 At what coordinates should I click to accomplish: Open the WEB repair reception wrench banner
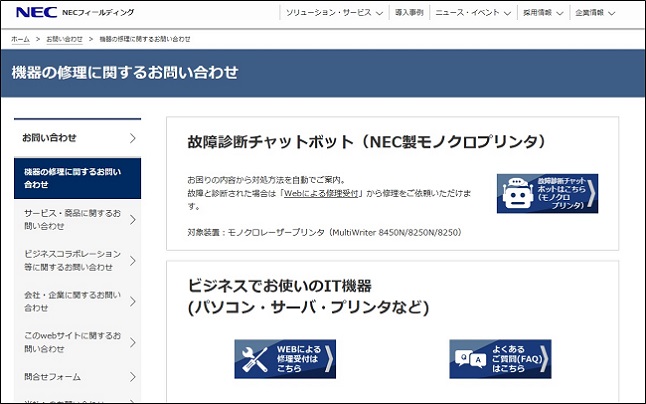tap(285, 359)
